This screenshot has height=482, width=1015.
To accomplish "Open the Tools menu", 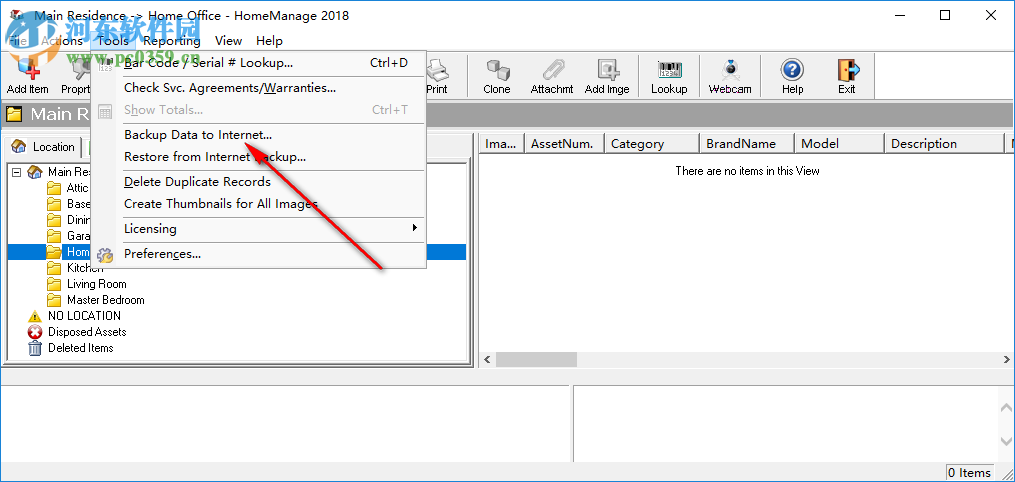I will (113, 41).
